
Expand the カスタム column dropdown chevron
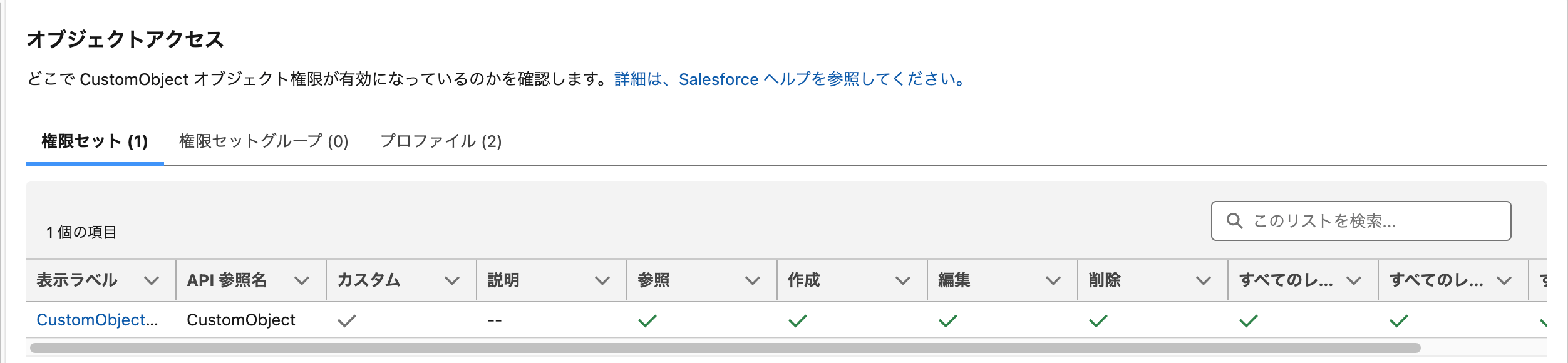pos(451,281)
